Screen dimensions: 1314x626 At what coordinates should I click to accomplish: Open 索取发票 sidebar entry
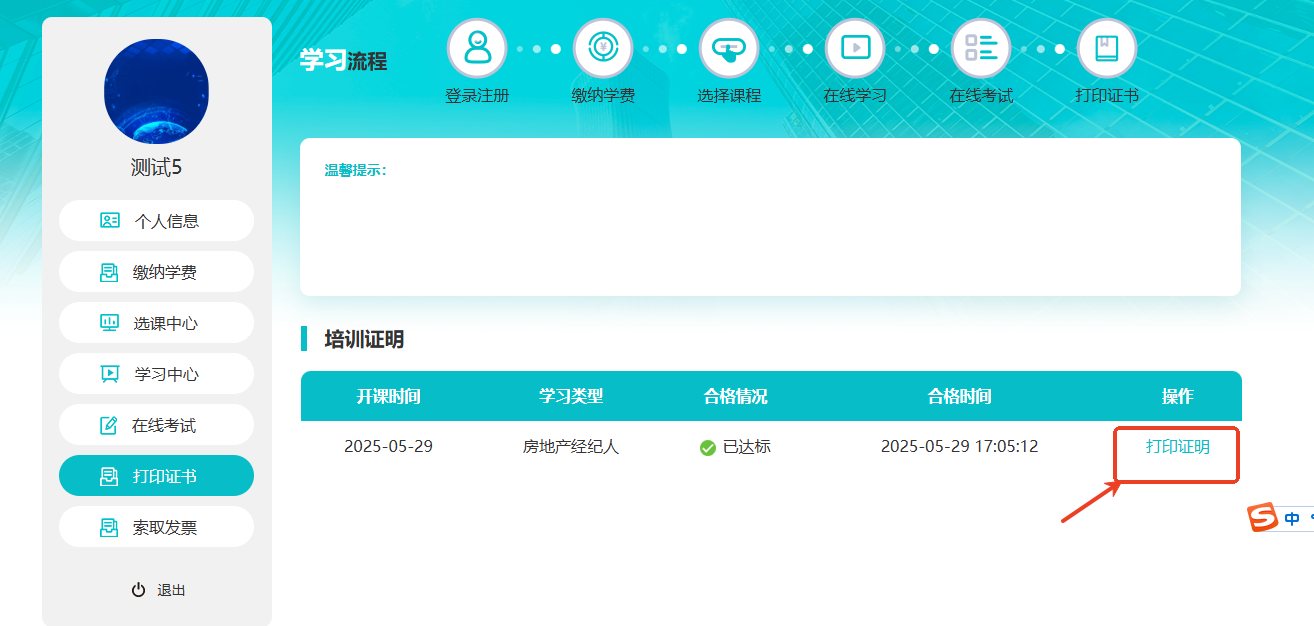point(156,527)
